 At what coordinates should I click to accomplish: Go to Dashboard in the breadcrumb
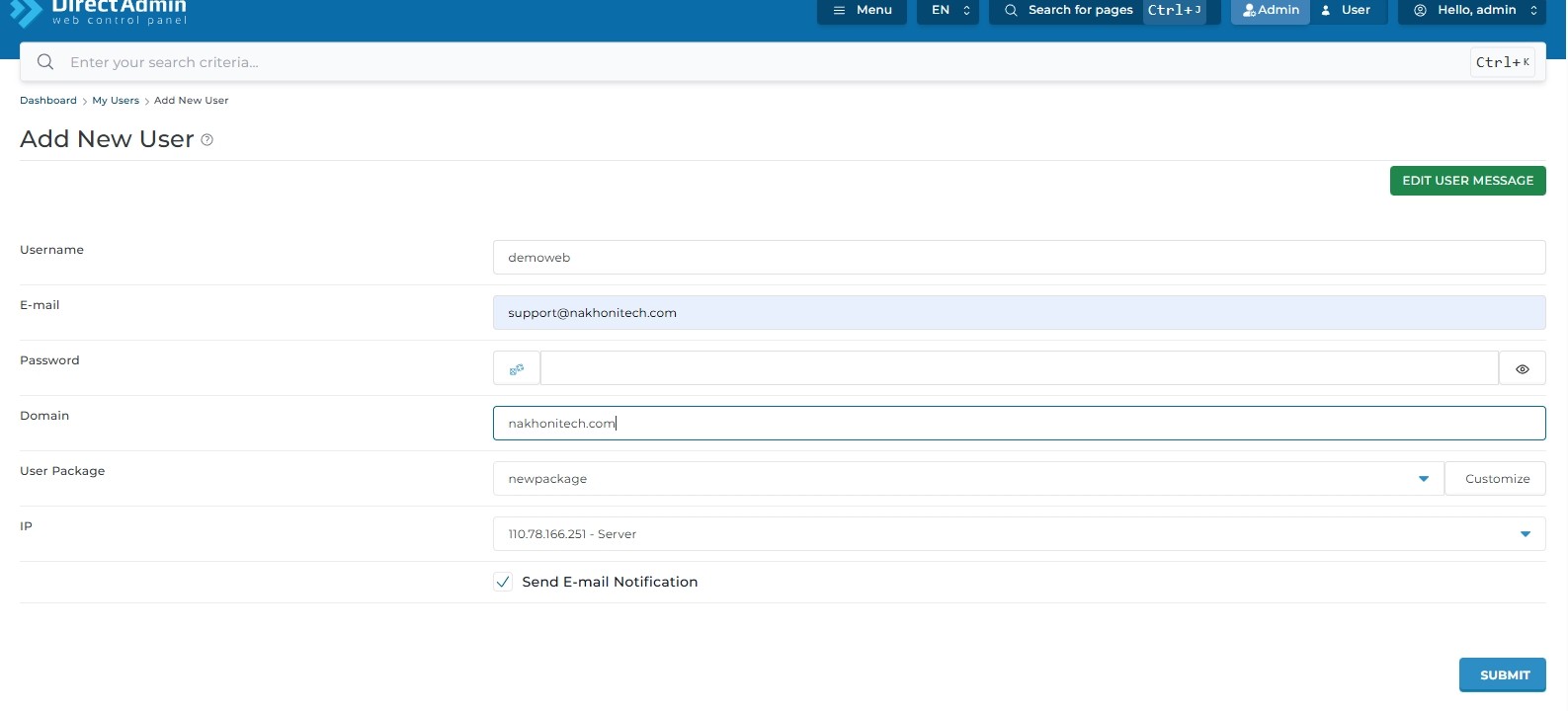(x=48, y=101)
